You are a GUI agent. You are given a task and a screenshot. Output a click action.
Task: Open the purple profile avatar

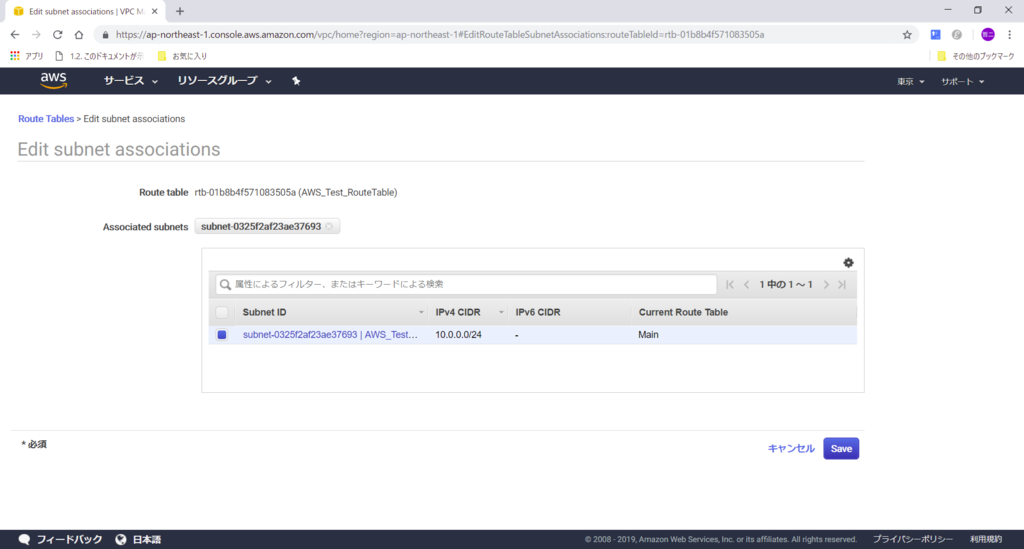click(987, 35)
